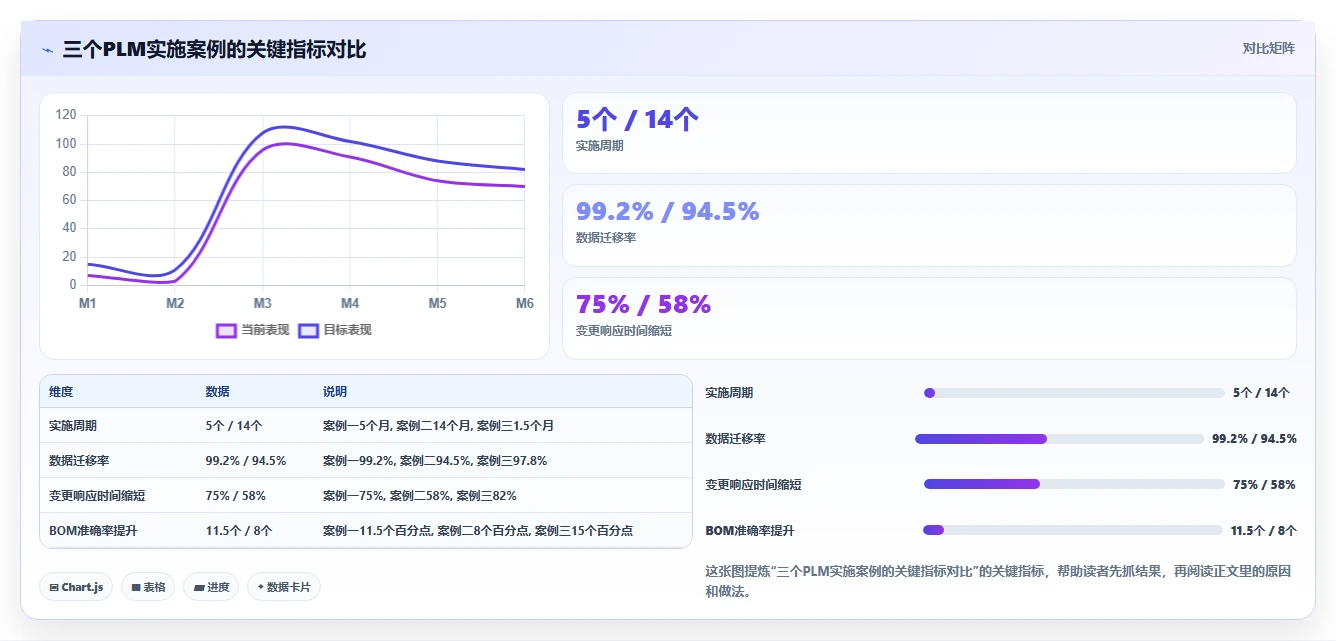Image resolution: width=1336 pixels, height=641 pixels.
Task: Select the 表格 tag chip
Action: point(148,587)
